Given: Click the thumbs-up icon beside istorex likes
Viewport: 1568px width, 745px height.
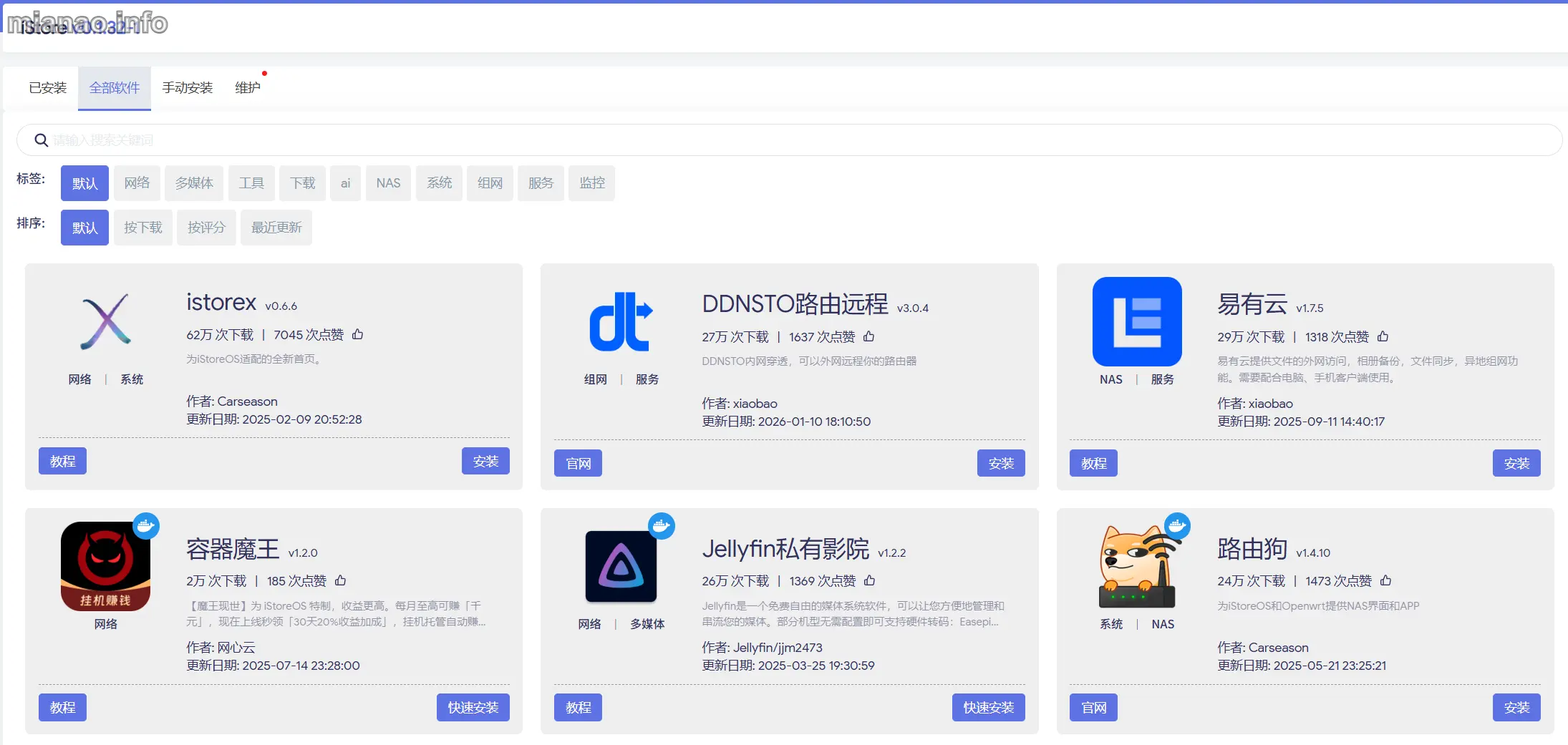Looking at the screenshot, I should coord(358,334).
